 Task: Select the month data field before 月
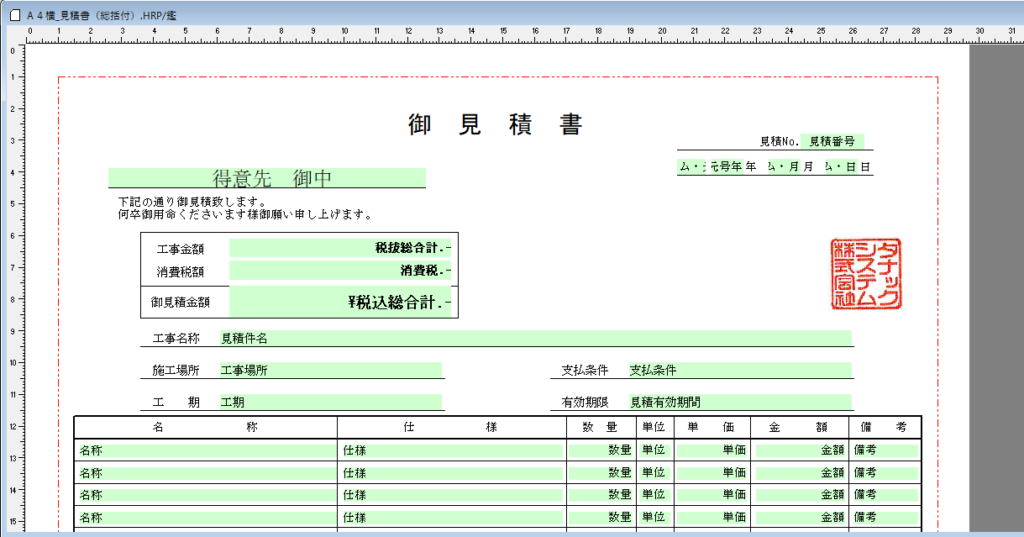(x=783, y=167)
